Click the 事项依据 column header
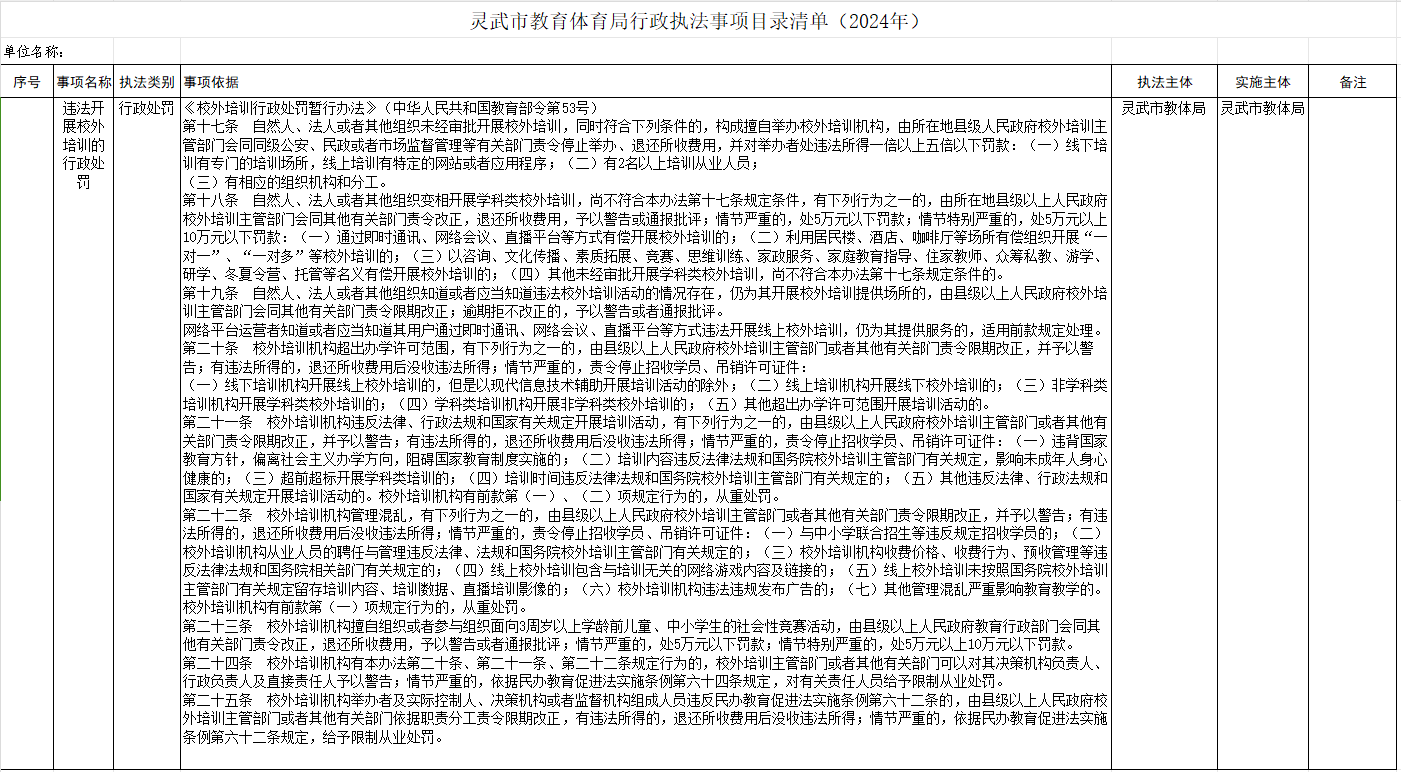This screenshot has width=1401, height=772. click(x=211, y=82)
